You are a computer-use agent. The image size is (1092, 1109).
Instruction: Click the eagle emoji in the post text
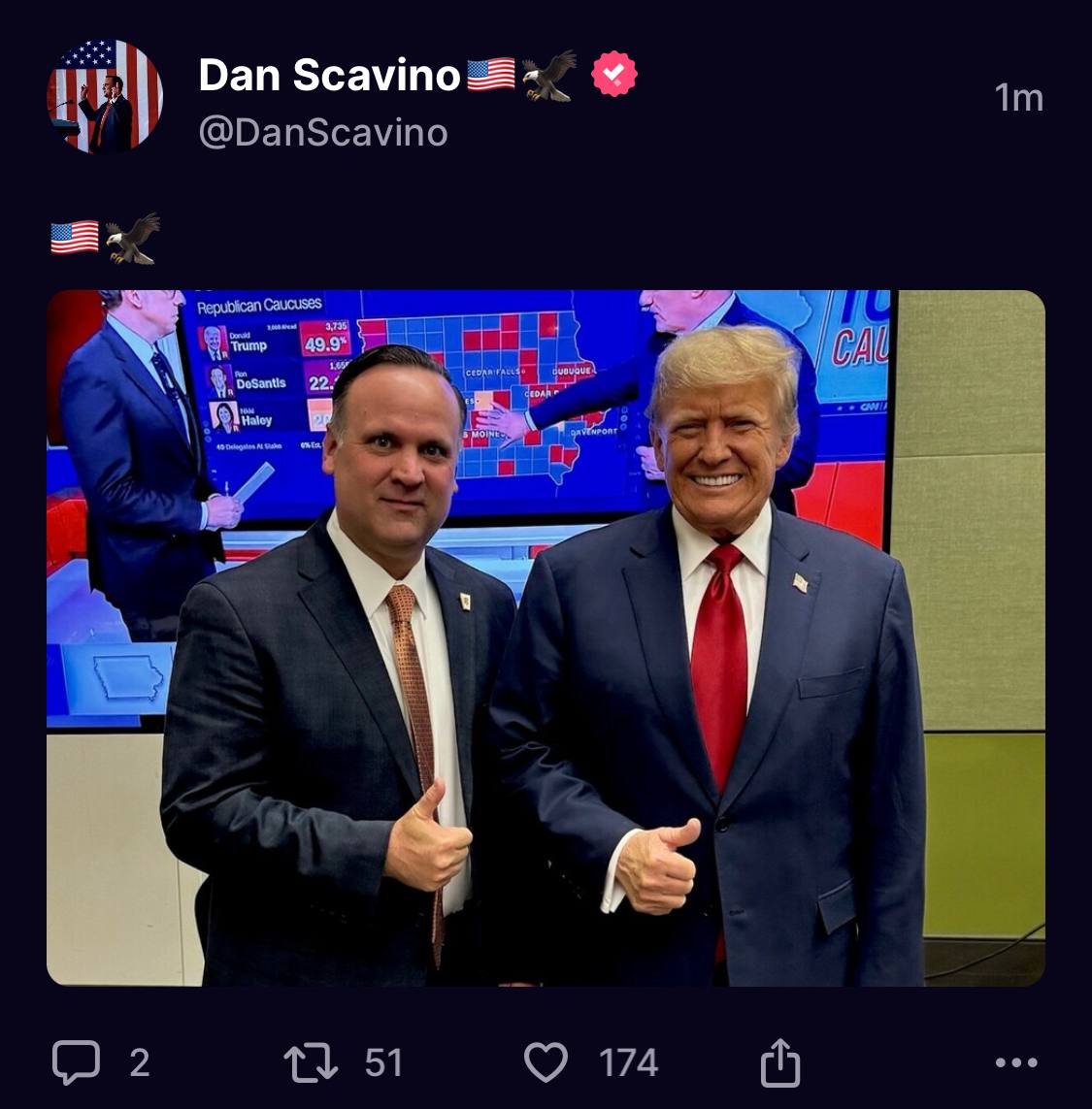[132, 239]
